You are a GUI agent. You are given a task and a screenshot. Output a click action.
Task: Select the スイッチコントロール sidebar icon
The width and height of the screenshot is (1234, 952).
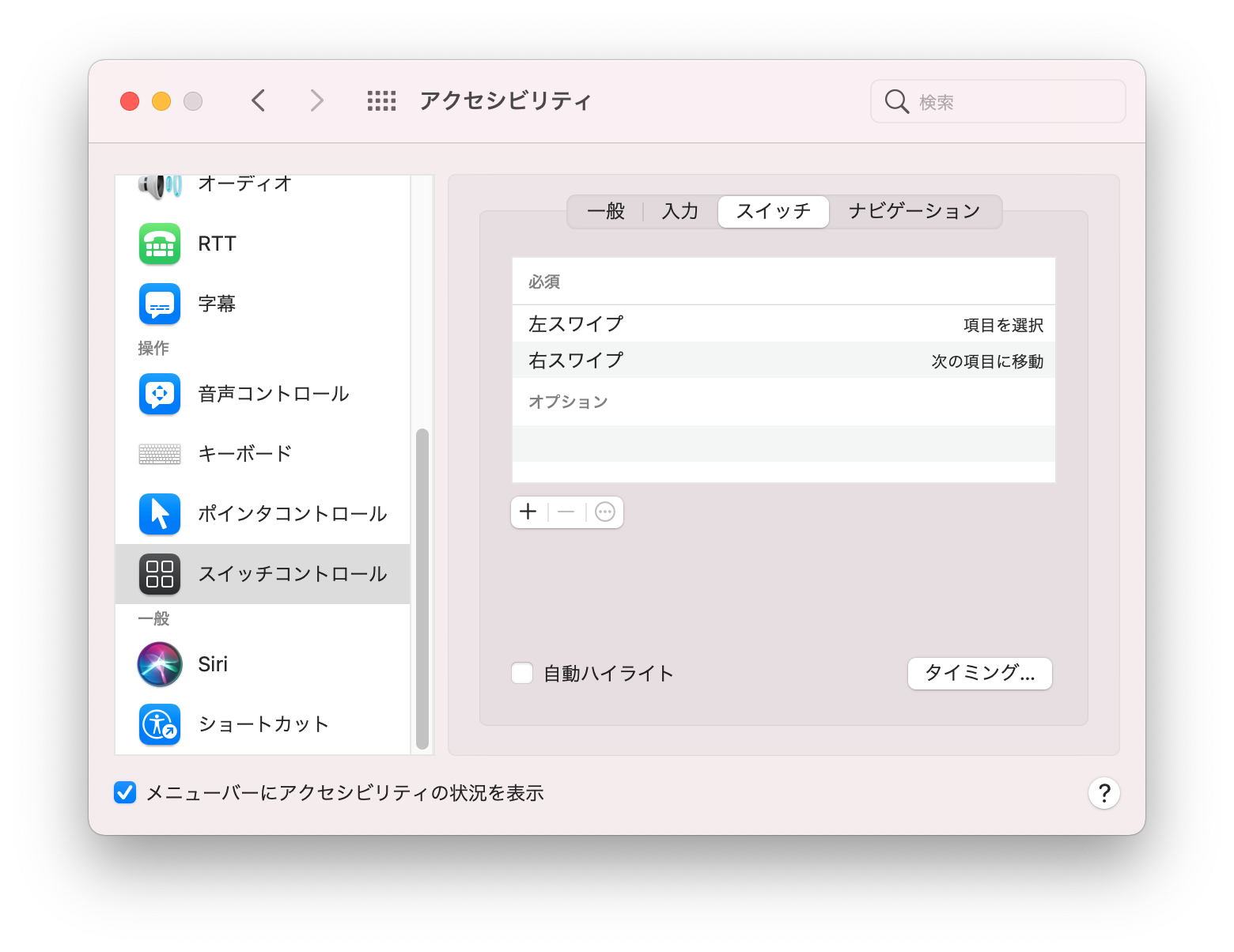(x=293, y=574)
